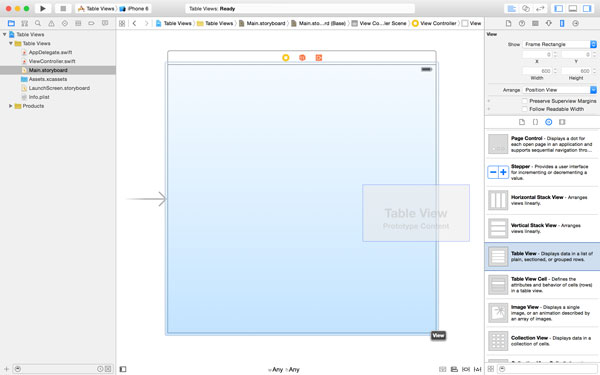The width and height of the screenshot is (600, 375).
Task: Show the Quick Help inspector
Action: pyautogui.click(x=522, y=23)
